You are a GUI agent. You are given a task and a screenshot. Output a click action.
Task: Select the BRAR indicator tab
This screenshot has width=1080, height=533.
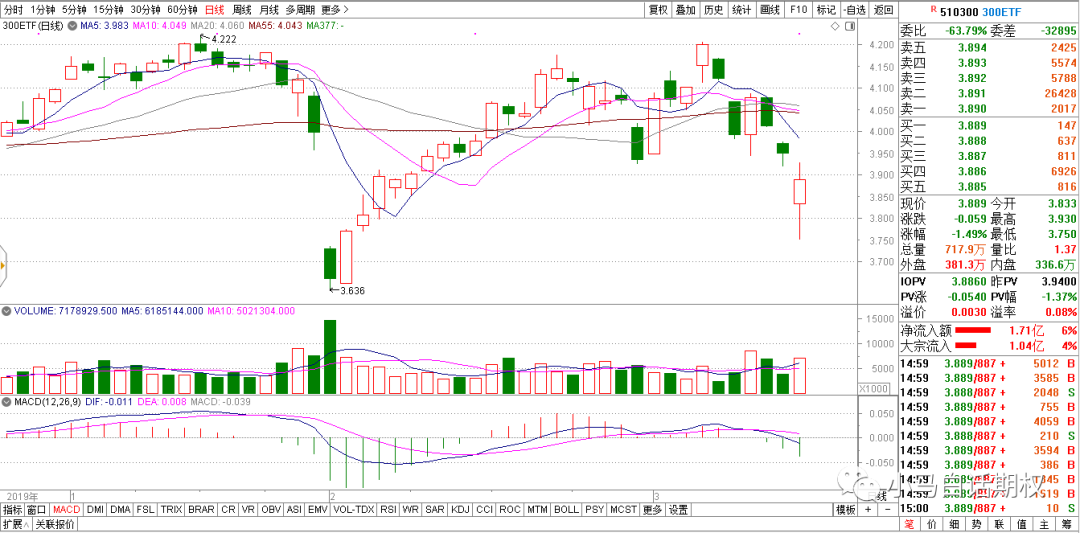point(201,510)
